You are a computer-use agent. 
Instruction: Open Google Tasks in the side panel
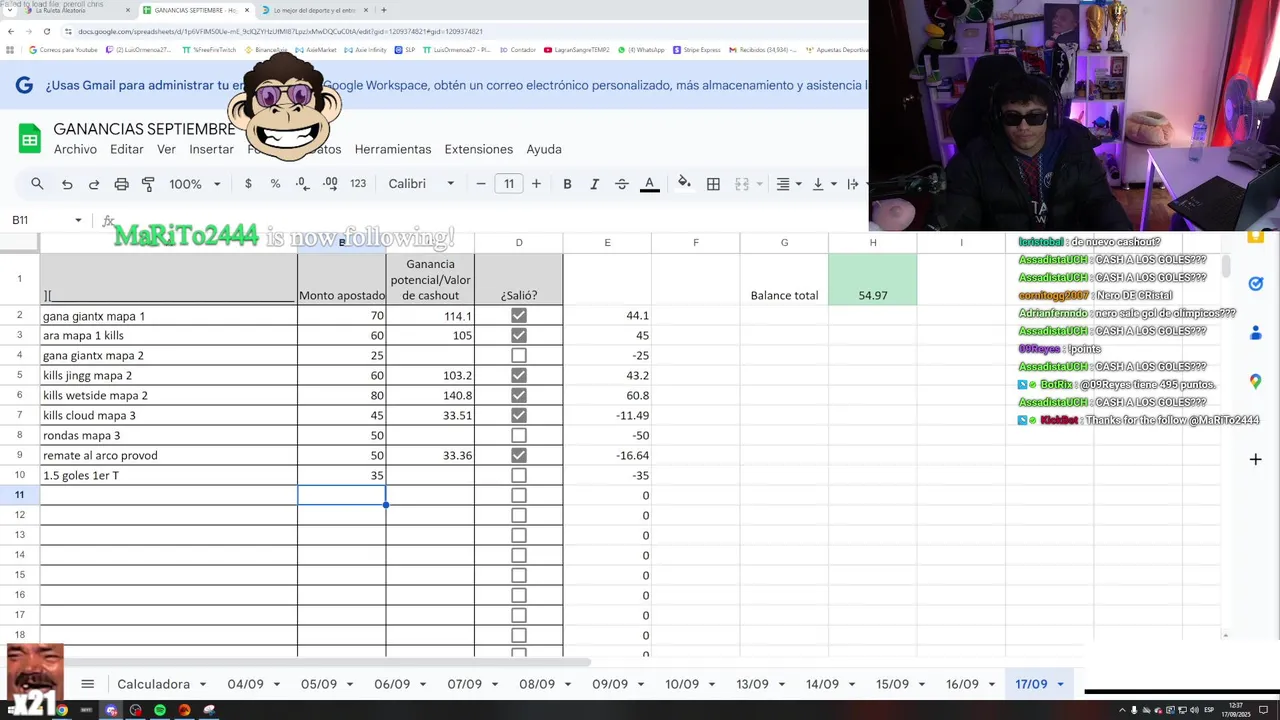coord(1255,284)
